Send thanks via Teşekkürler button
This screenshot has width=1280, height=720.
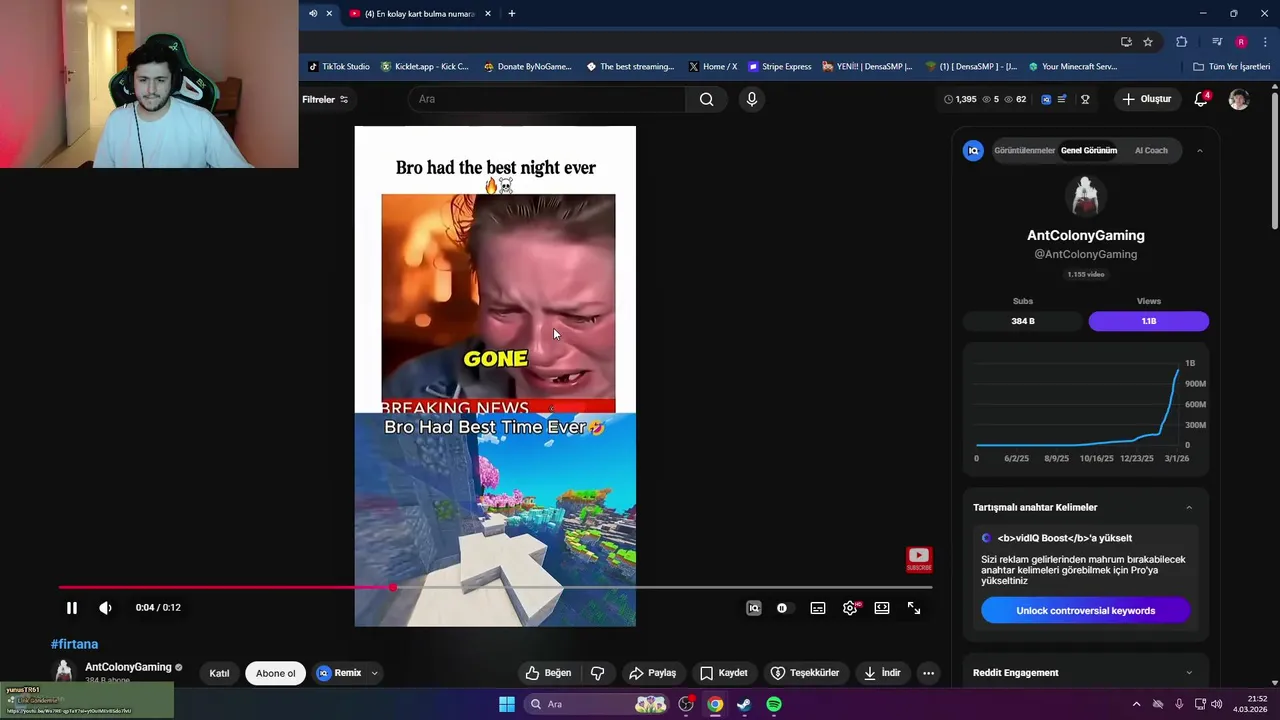pos(805,673)
